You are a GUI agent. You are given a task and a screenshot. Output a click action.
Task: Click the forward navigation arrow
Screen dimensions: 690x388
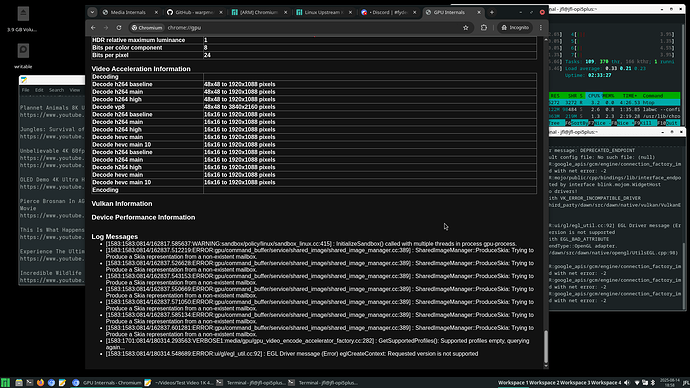(x=106, y=28)
